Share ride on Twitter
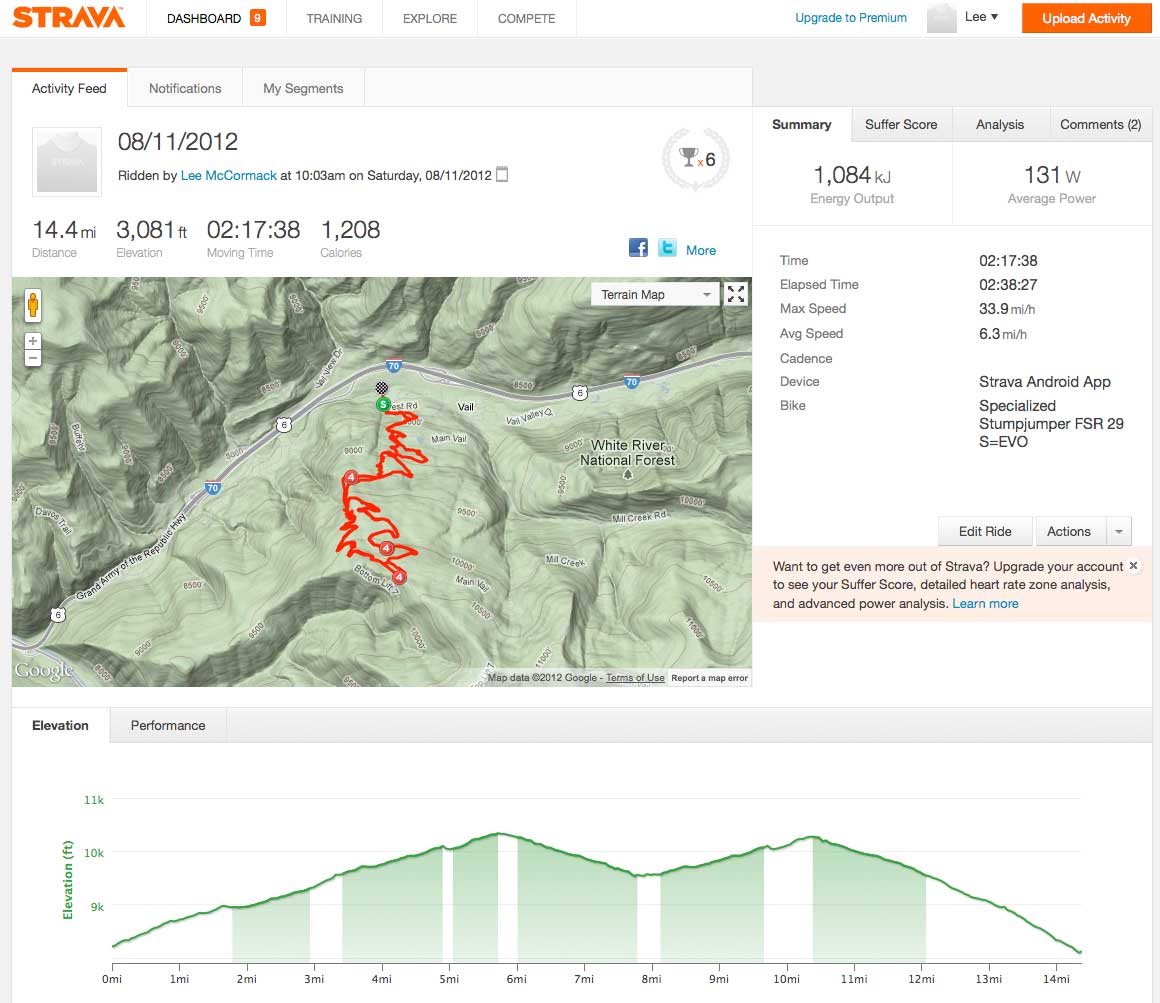 (667, 248)
